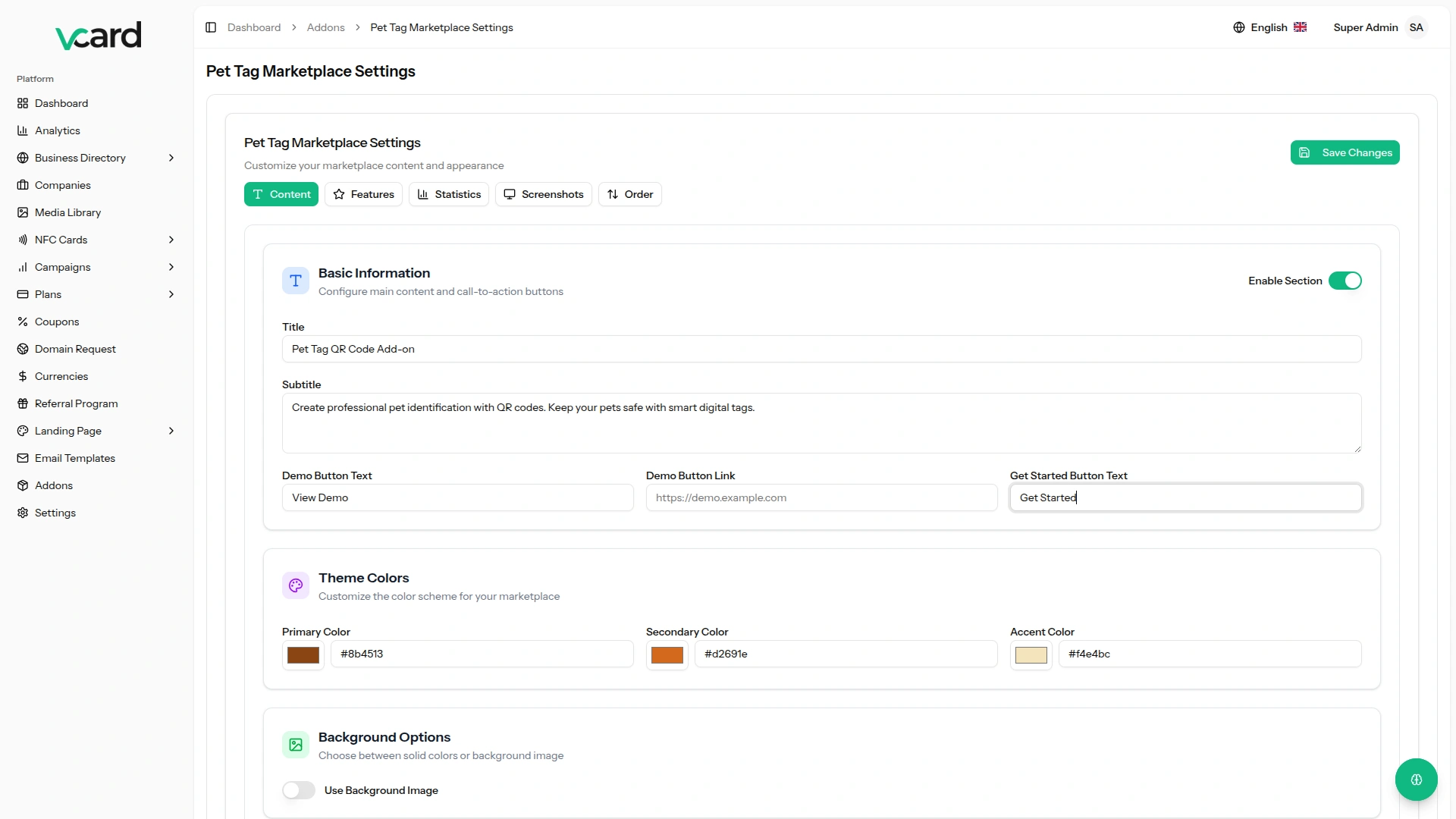Click the Save Changes button
1456x819 pixels.
[1345, 152]
